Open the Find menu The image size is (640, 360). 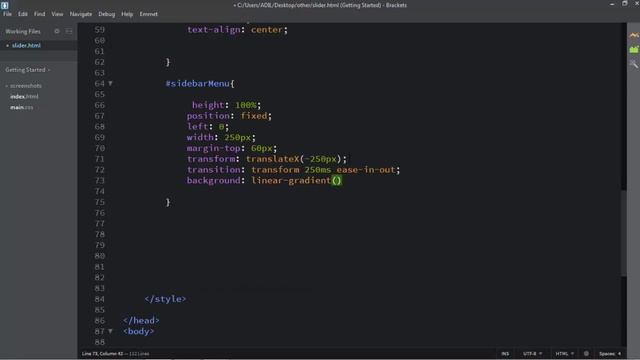(x=40, y=14)
